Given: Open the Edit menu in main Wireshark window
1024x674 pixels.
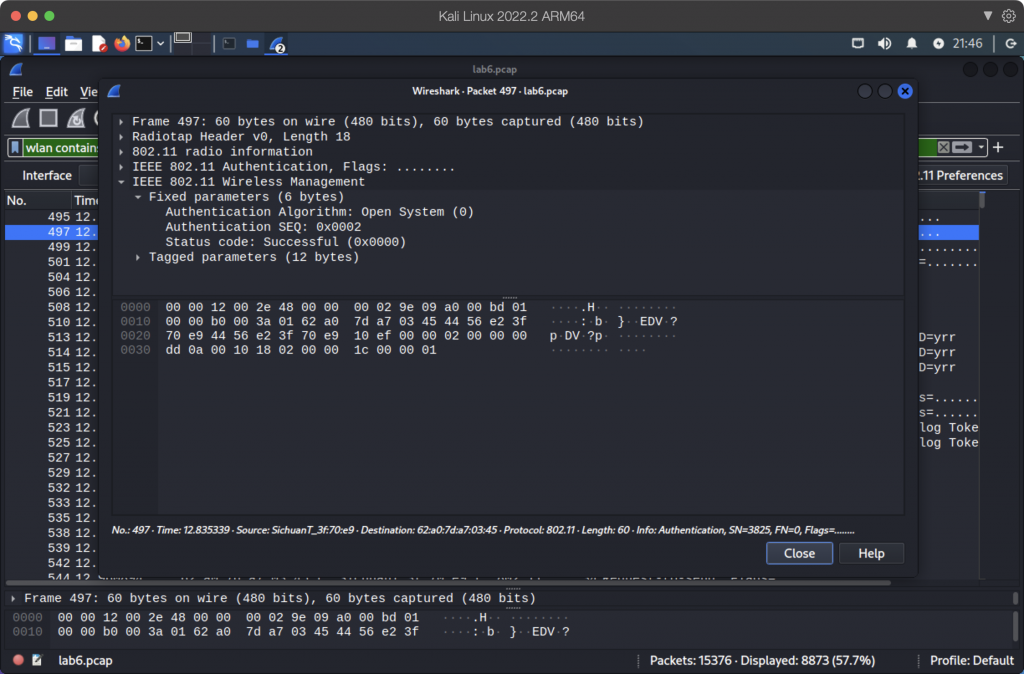Looking at the screenshot, I should point(56,92).
